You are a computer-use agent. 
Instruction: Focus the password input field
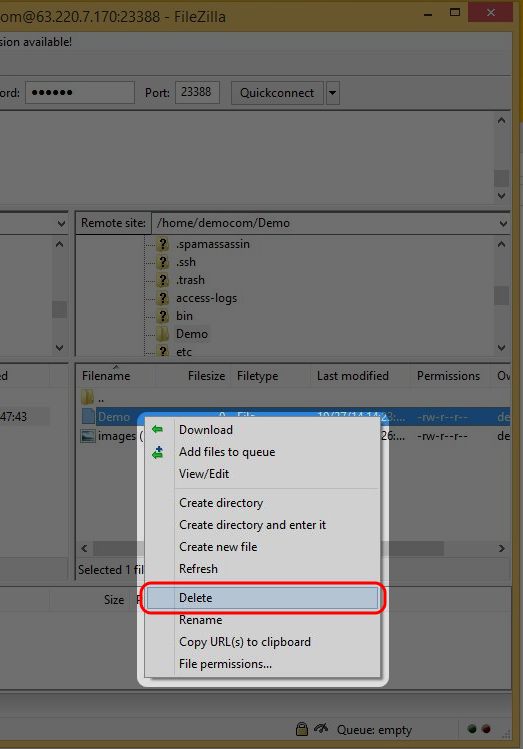point(80,92)
